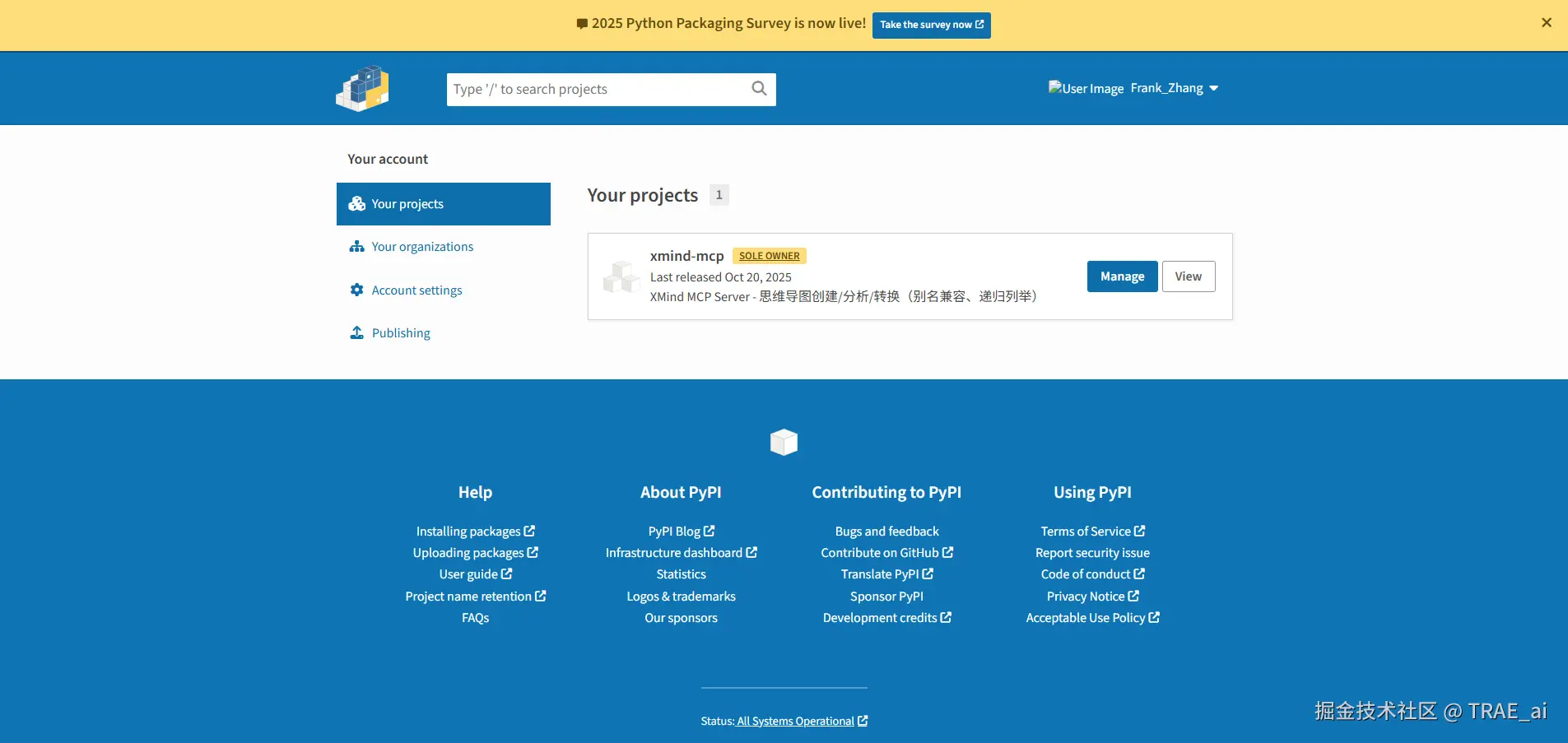This screenshot has height=743, width=1568.
Task: Open the PyPI Blog link
Action: click(681, 532)
